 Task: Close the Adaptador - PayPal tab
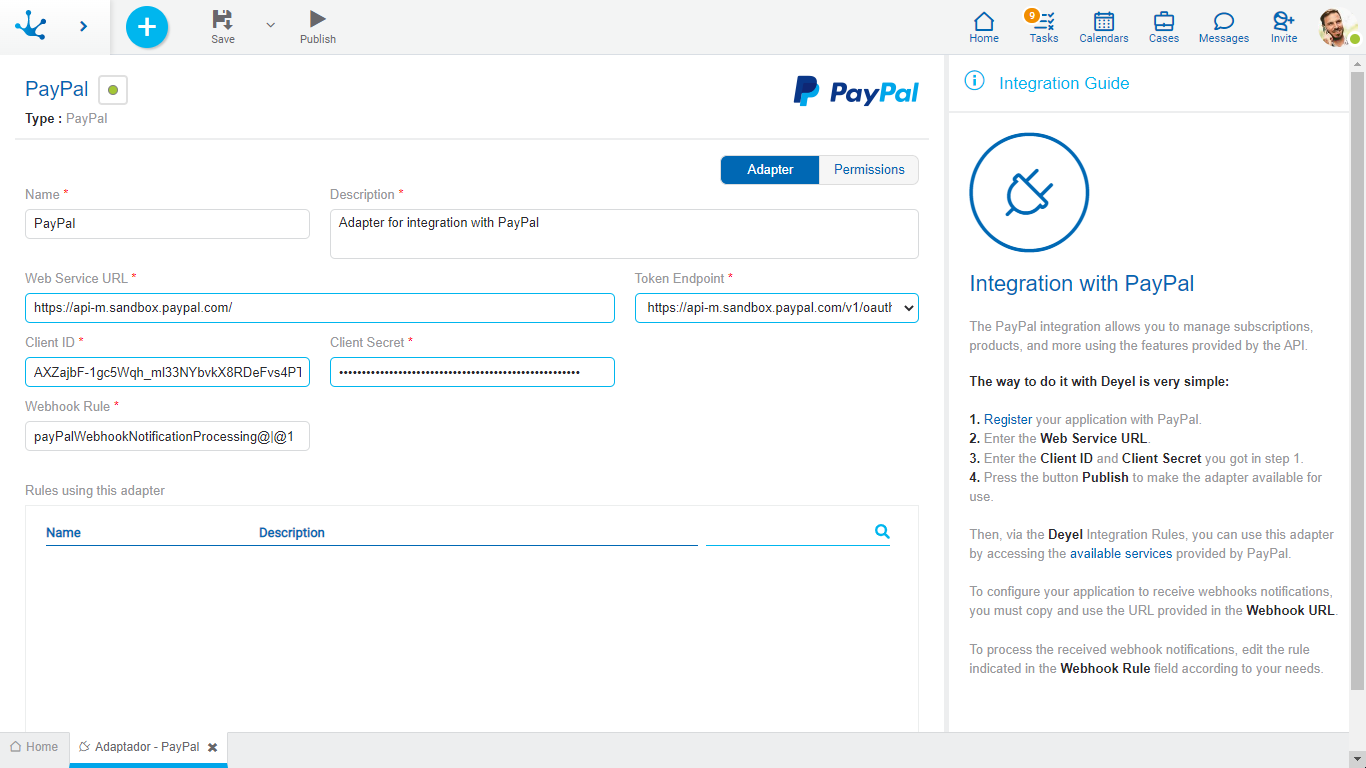tap(212, 746)
